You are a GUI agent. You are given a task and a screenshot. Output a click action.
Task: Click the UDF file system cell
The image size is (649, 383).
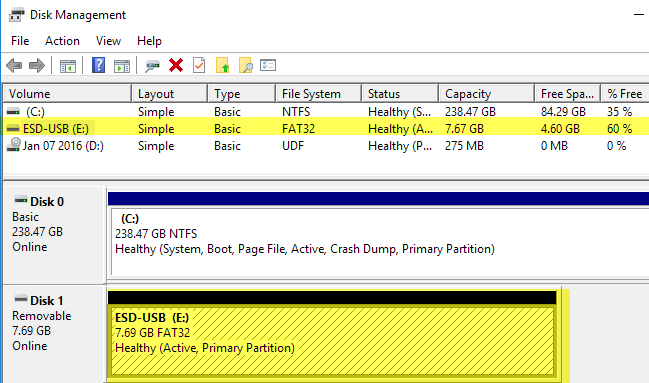point(293,146)
